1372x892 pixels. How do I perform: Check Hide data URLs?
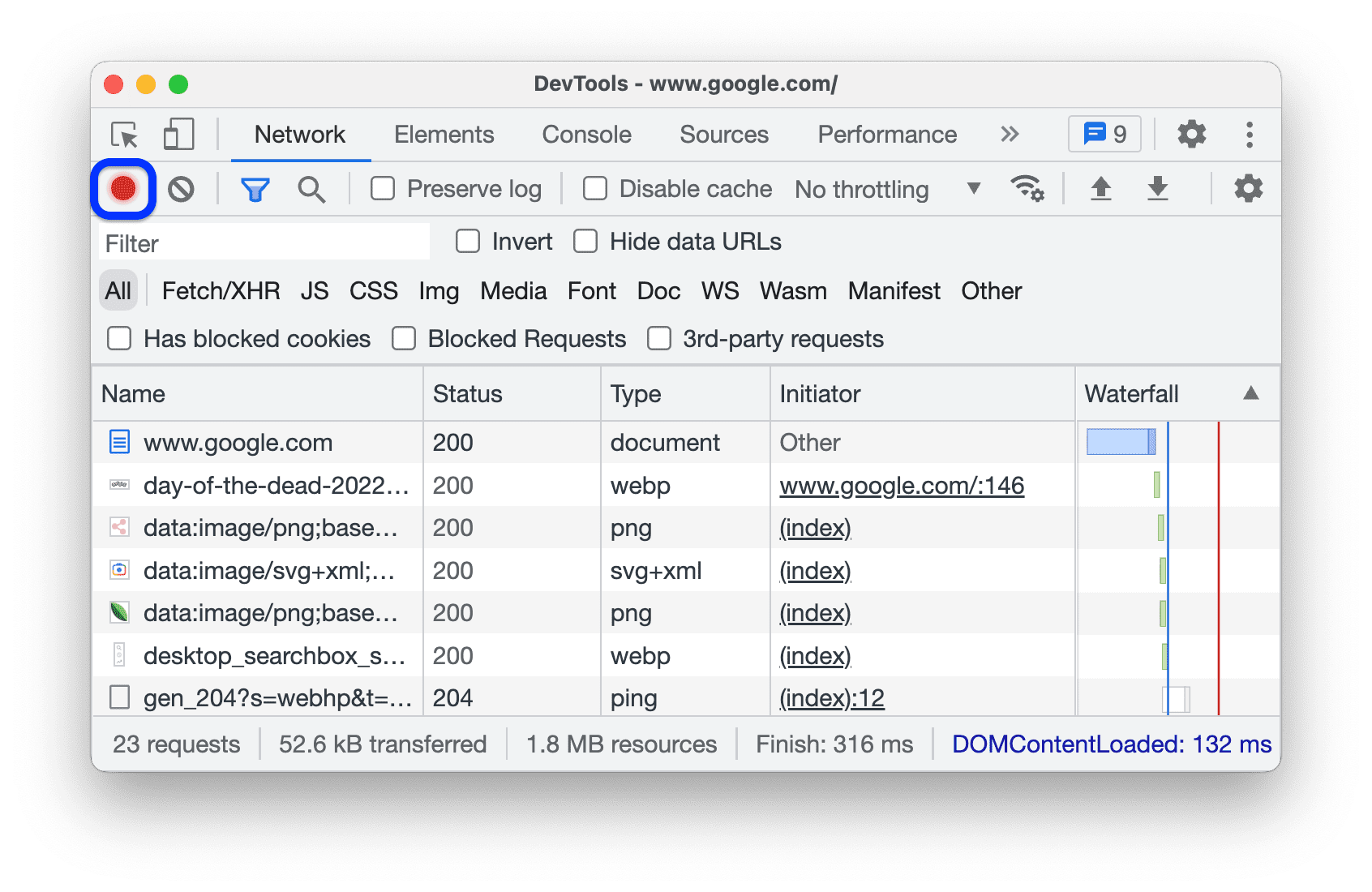(x=585, y=241)
